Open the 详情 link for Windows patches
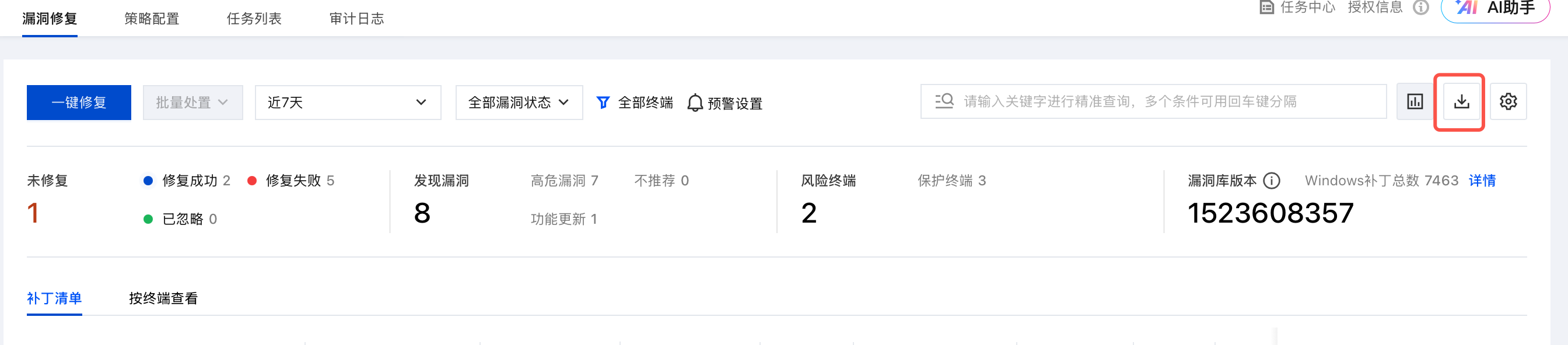 (x=1482, y=181)
